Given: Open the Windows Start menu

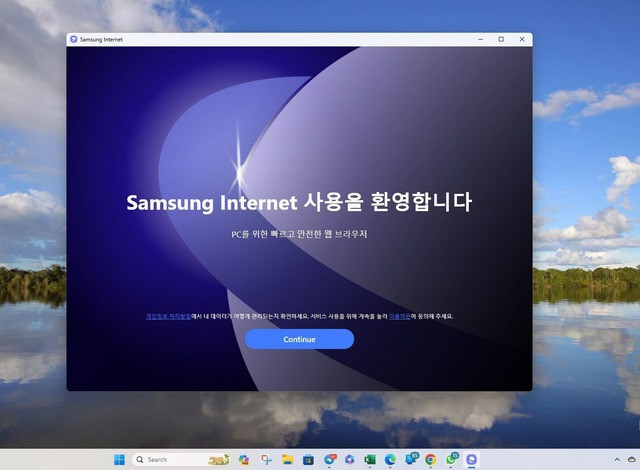Looking at the screenshot, I should (x=120, y=460).
